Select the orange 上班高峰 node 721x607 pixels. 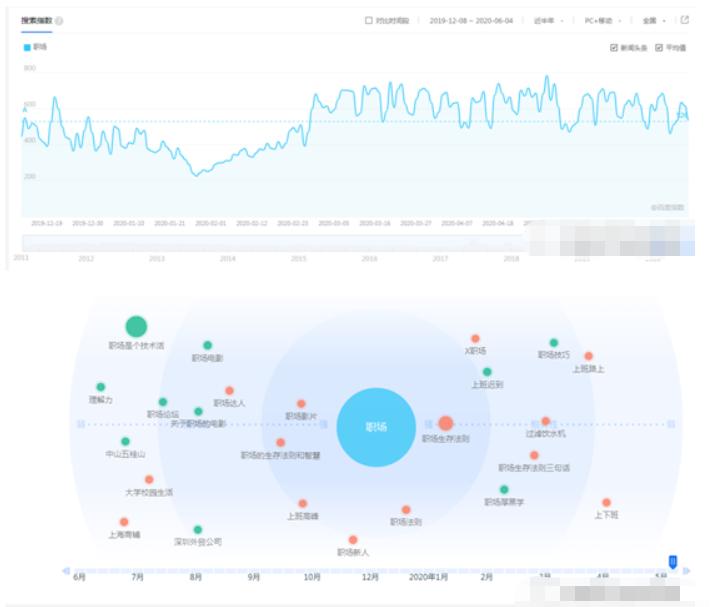tap(303, 504)
